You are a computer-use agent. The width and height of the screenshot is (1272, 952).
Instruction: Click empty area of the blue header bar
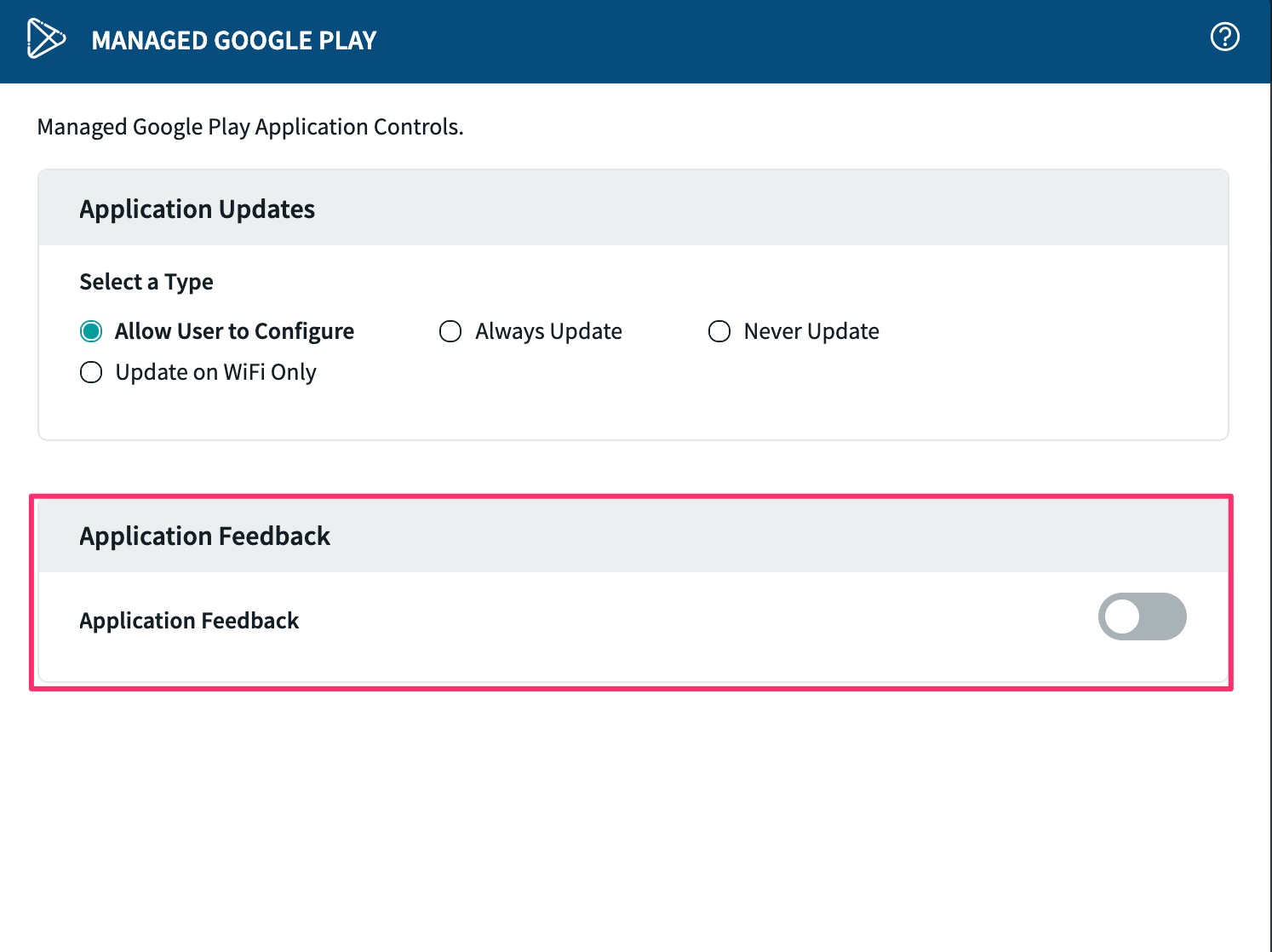pyautogui.click(x=766, y=41)
